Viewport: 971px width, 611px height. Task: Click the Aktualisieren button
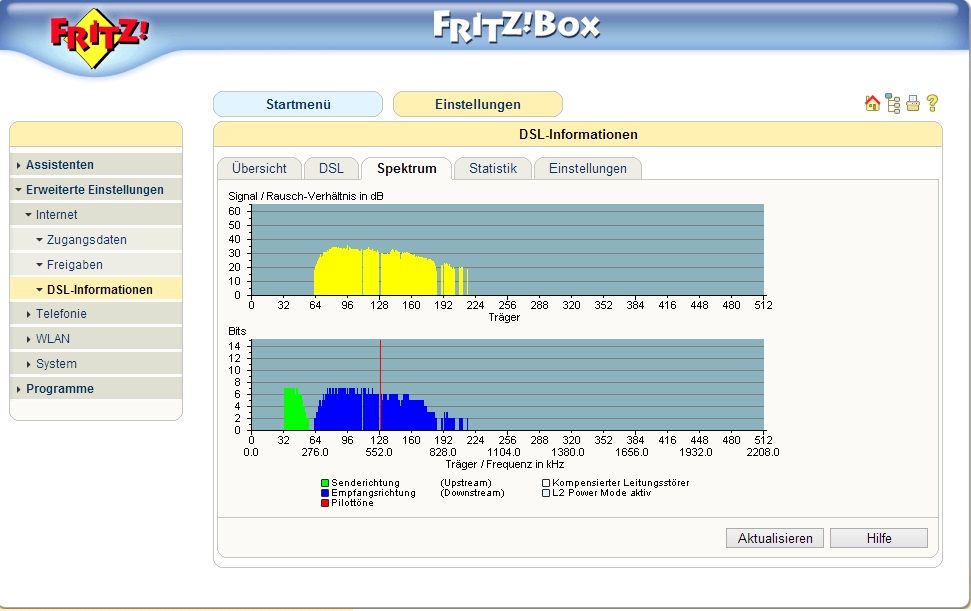coord(775,538)
